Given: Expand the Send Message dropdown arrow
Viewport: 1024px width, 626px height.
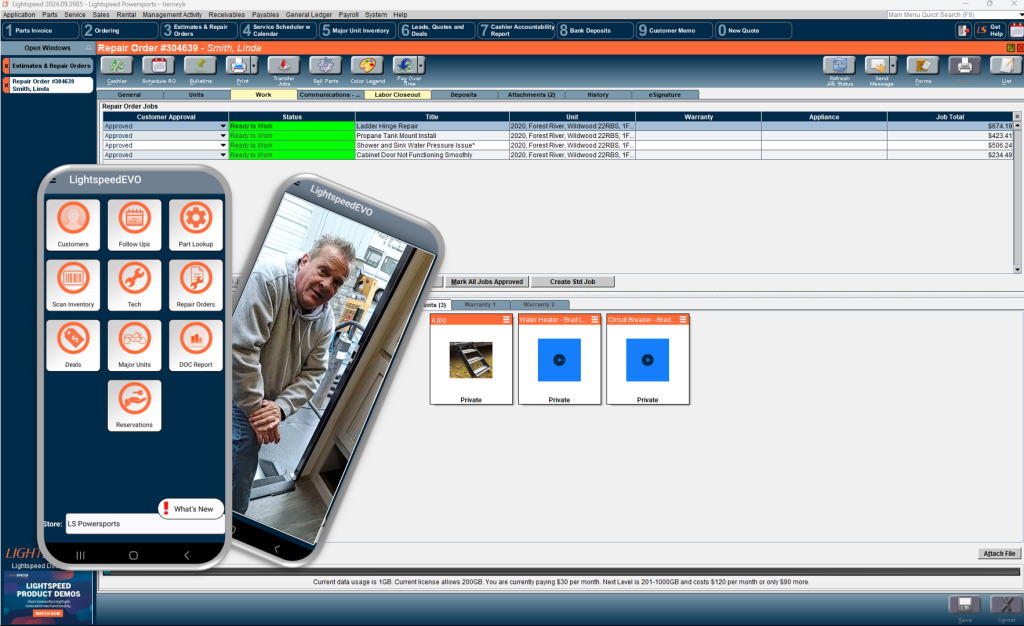Looking at the screenshot, I should [x=893, y=66].
